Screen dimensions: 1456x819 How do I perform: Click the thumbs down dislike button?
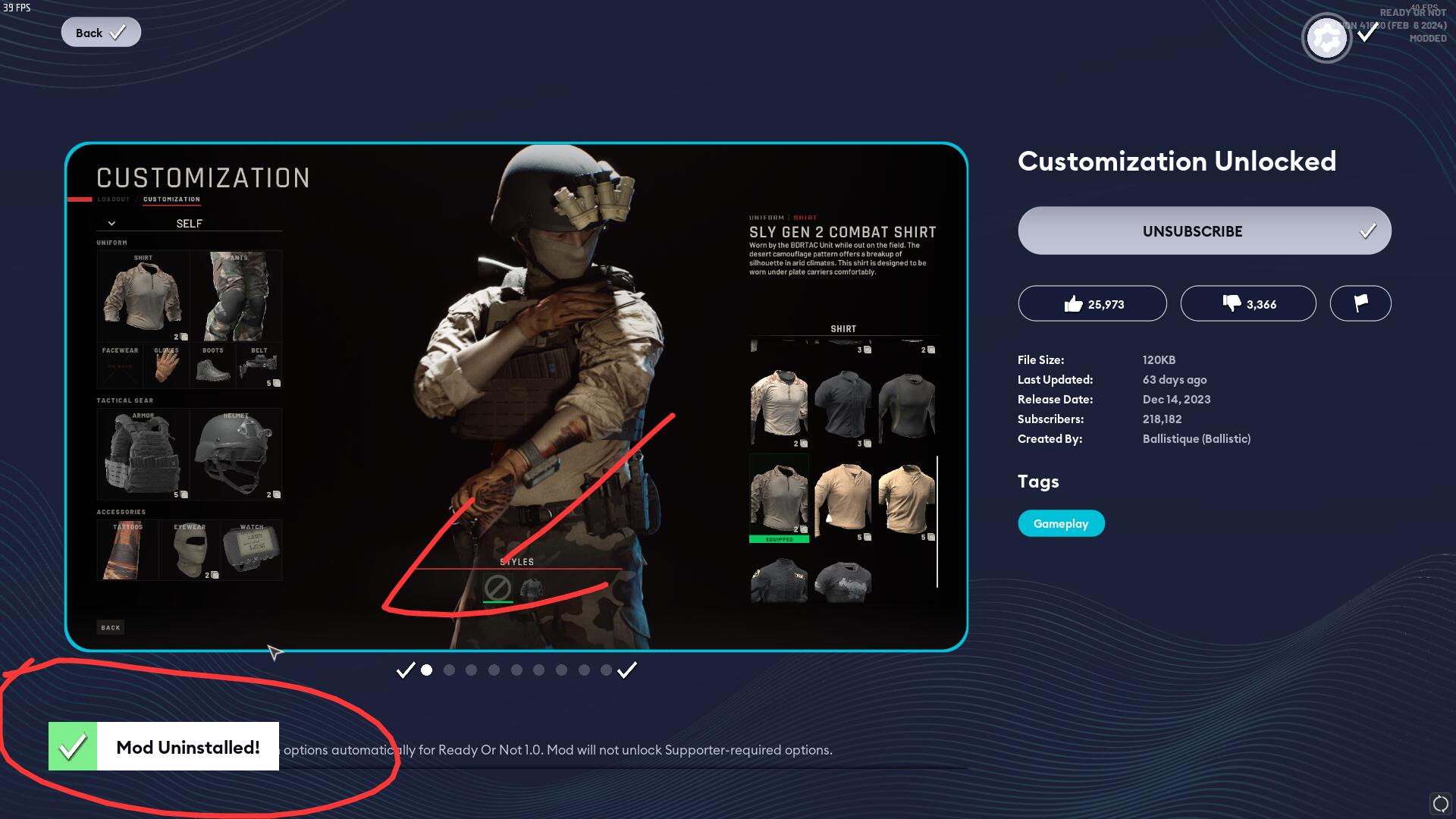[x=1248, y=303]
